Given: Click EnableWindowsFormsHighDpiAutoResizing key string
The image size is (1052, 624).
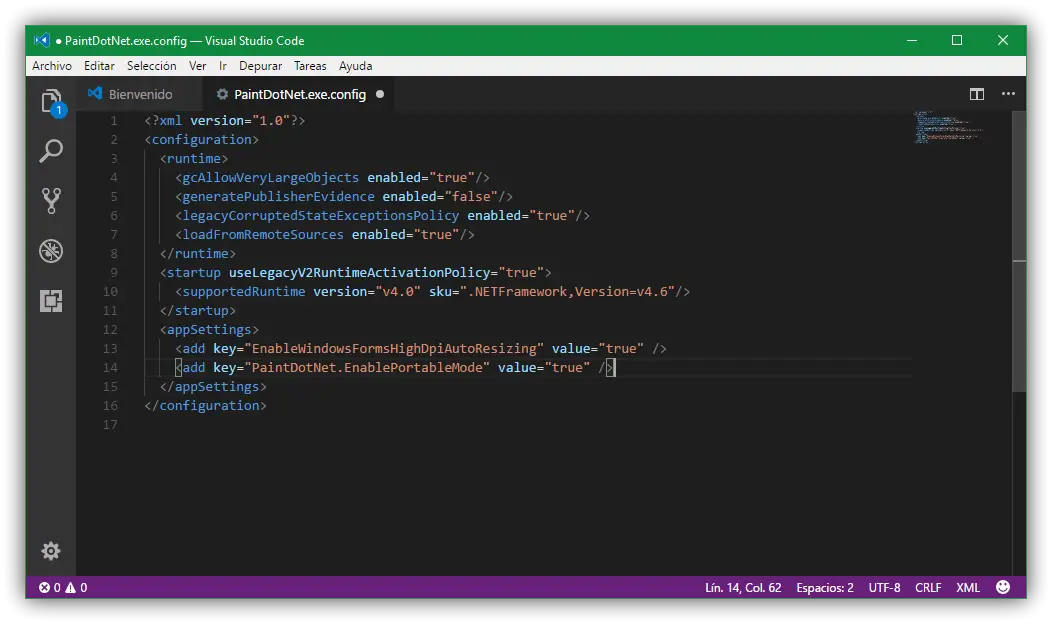Looking at the screenshot, I should 394,349.
